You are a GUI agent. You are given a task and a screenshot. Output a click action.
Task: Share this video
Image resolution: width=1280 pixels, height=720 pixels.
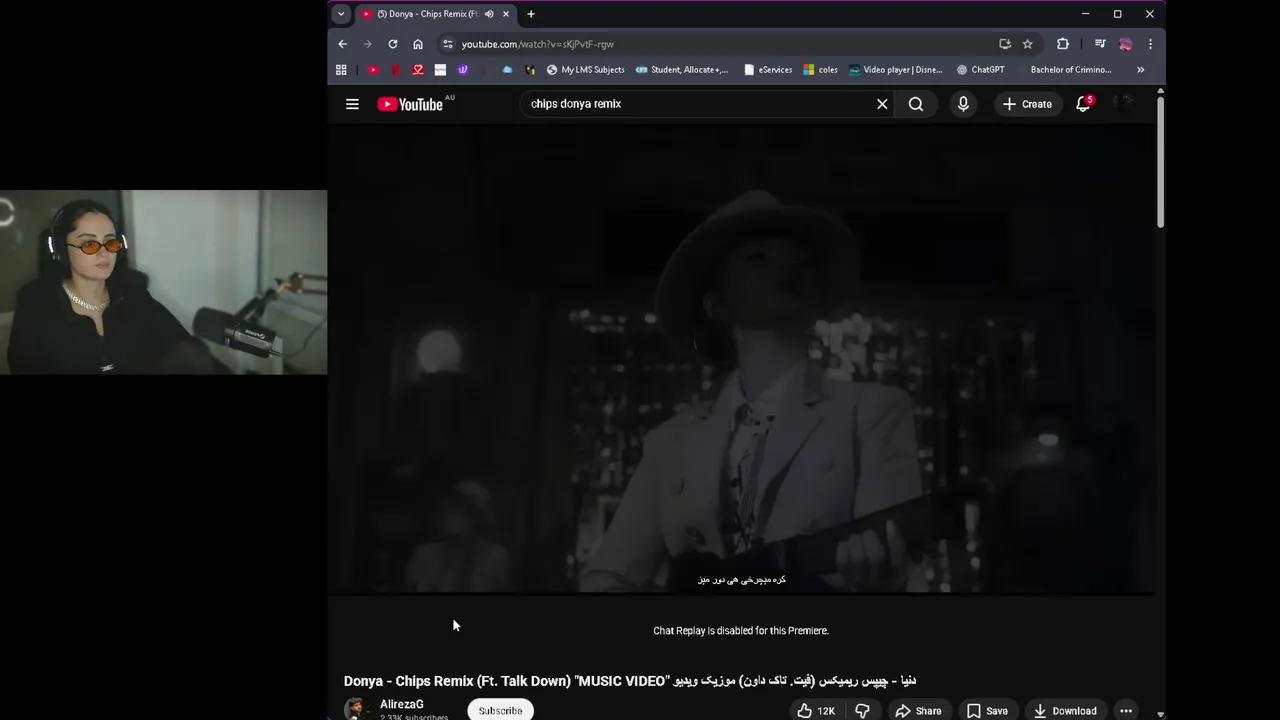pyautogui.click(x=918, y=710)
